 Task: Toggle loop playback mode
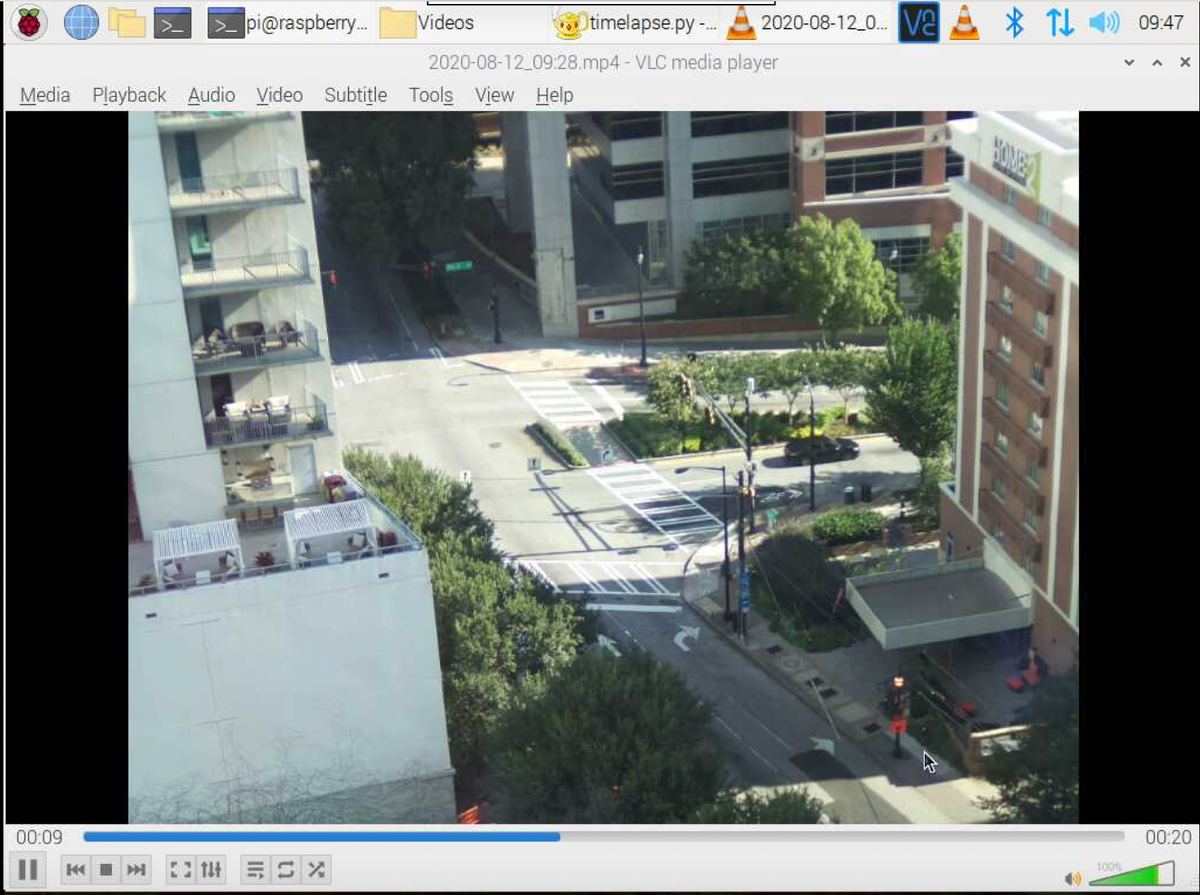click(x=286, y=869)
